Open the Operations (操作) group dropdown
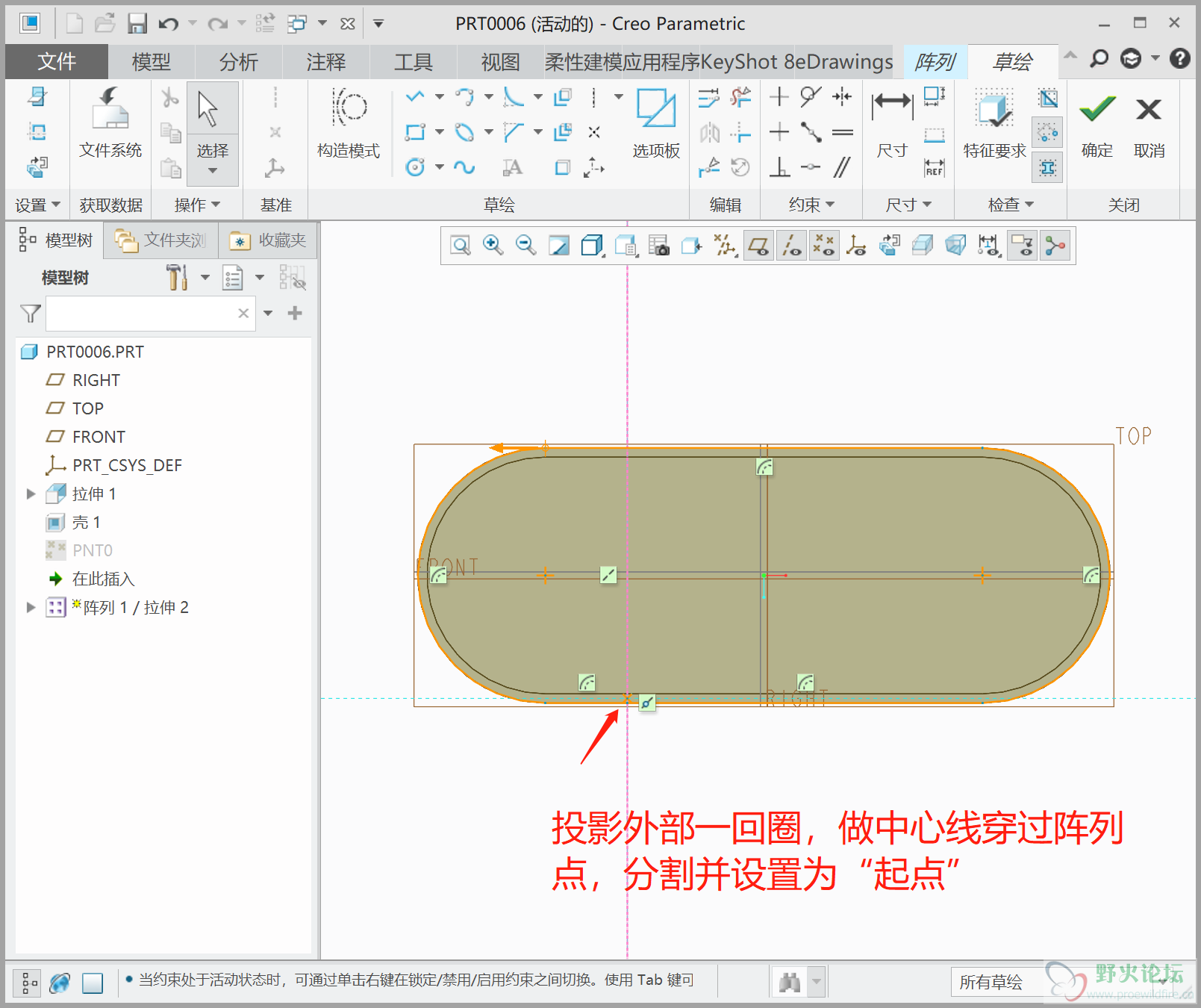The image size is (1201, 1008). tap(197, 205)
